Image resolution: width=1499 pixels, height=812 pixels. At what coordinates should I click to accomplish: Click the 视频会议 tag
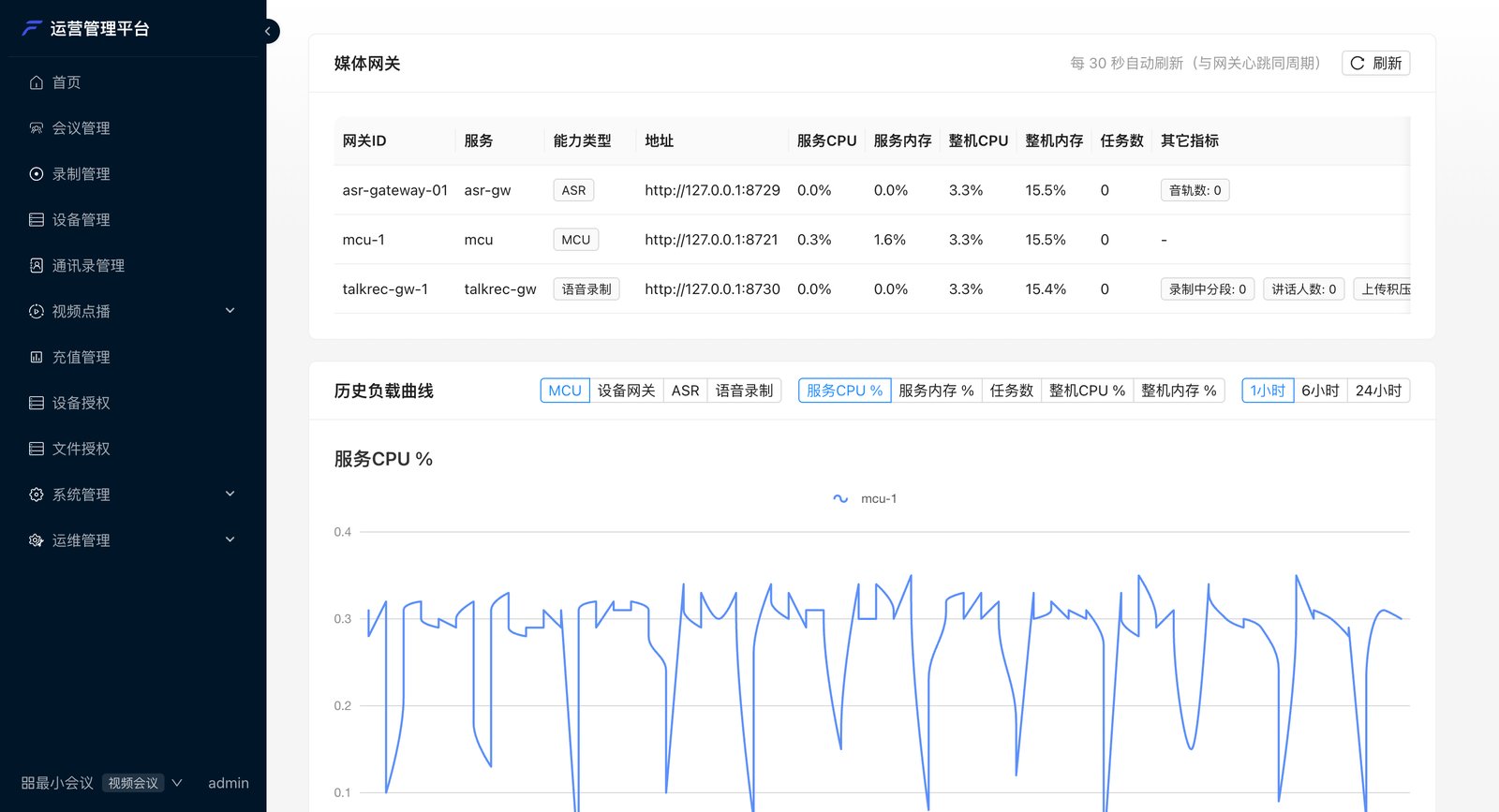(133, 783)
